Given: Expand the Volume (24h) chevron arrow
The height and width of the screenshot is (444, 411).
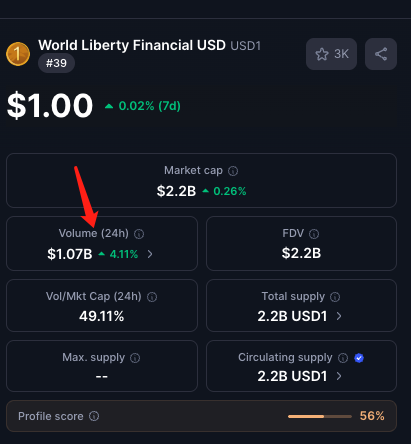Looking at the screenshot, I should 150,254.
